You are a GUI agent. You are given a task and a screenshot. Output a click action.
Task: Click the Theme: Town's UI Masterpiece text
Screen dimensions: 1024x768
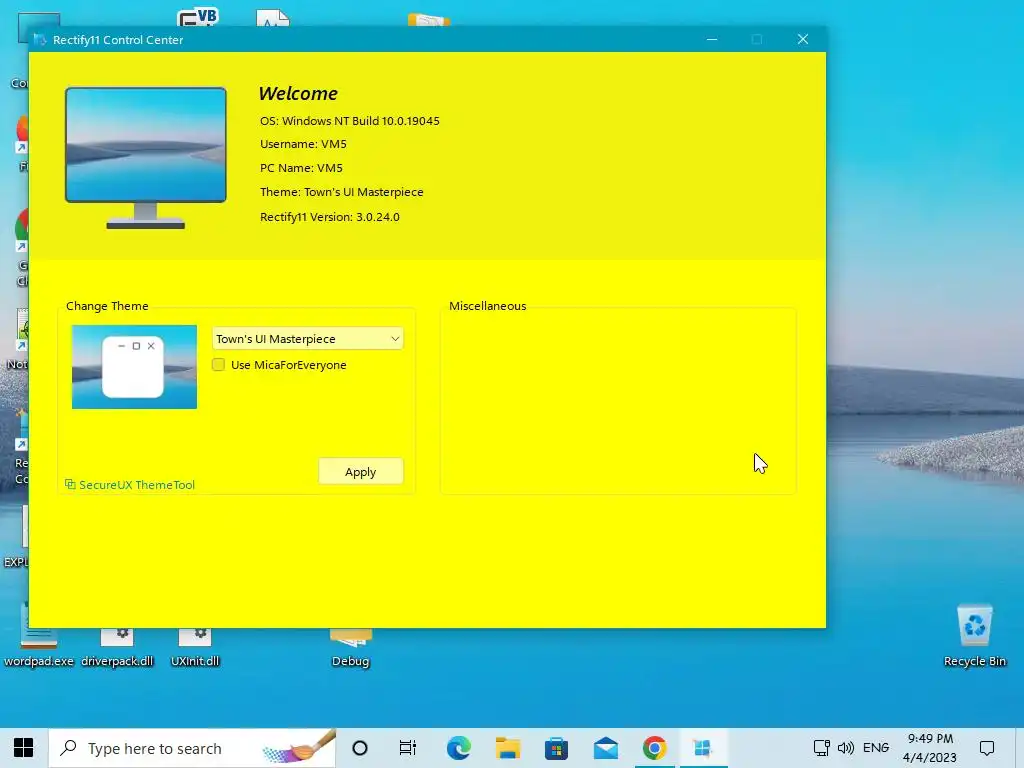[x=342, y=192]
